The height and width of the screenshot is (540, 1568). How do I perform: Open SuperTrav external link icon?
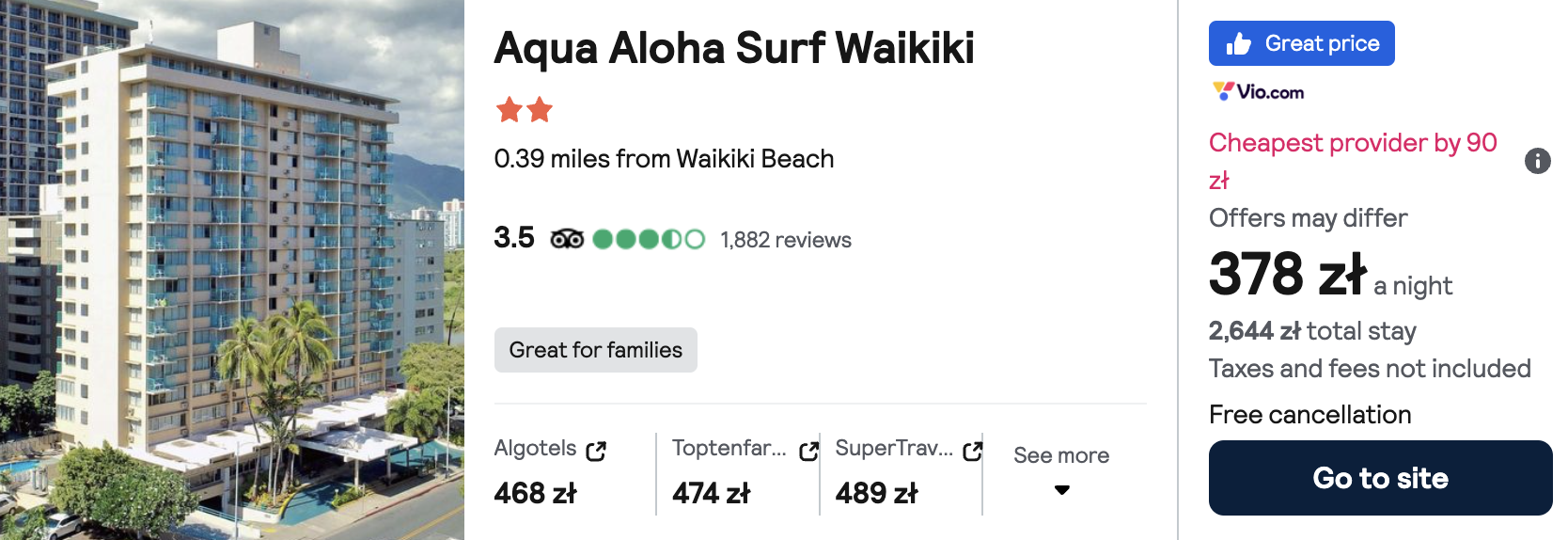(973, 452)
